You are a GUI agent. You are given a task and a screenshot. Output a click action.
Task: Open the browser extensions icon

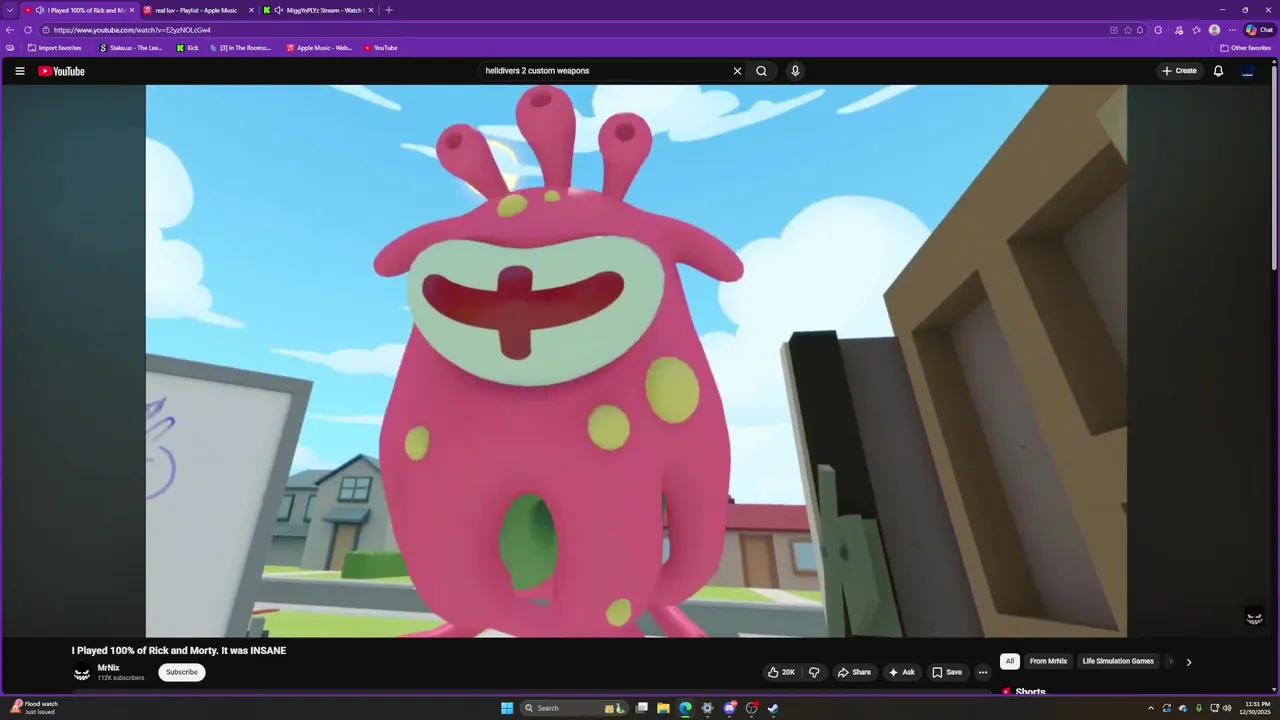(x=1159, y=30)
